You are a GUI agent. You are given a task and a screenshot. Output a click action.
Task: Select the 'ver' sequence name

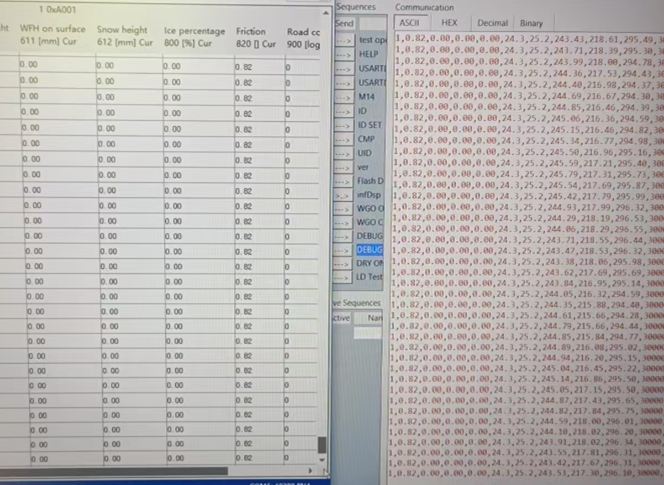point(363,167)
